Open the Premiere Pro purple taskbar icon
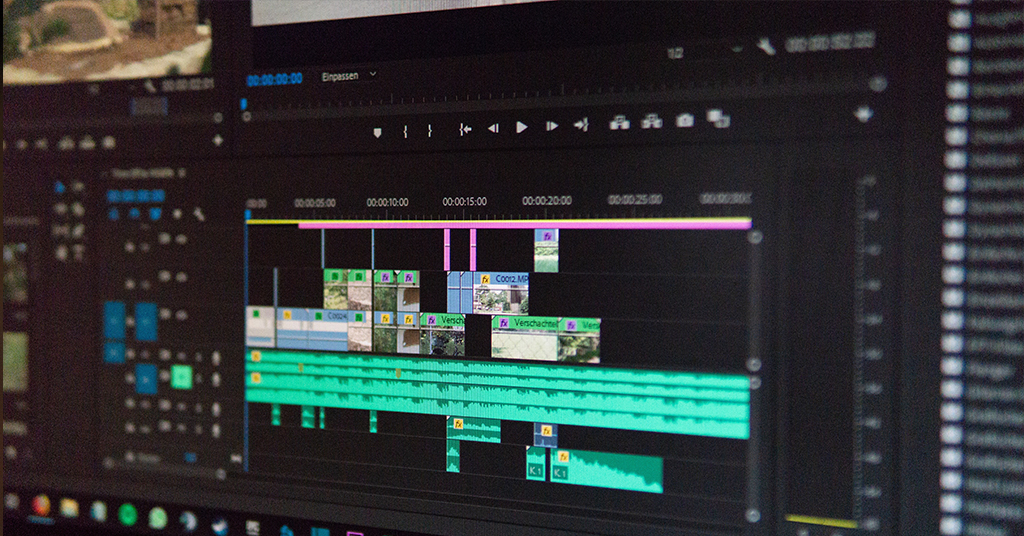This screenshot has width=1024, height=536. tap(353, 533)
